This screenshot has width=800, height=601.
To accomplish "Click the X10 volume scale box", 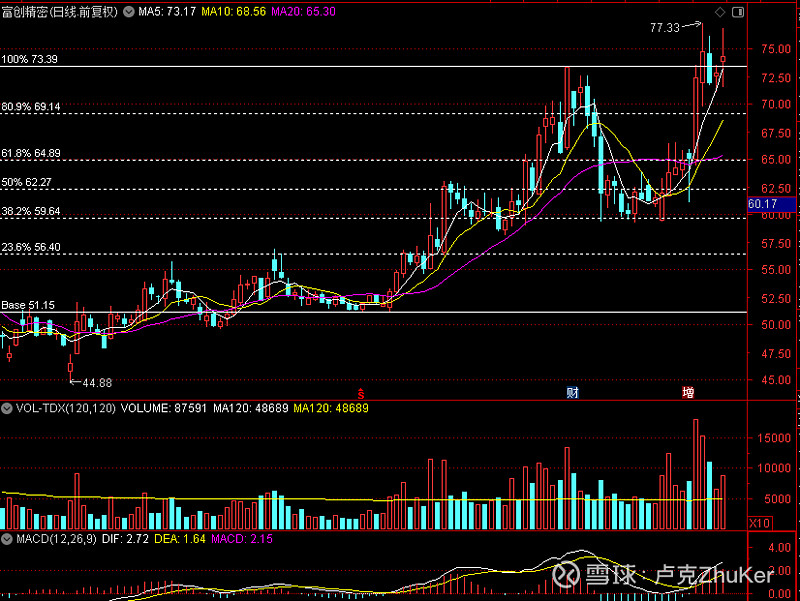I will click(760, 523).
